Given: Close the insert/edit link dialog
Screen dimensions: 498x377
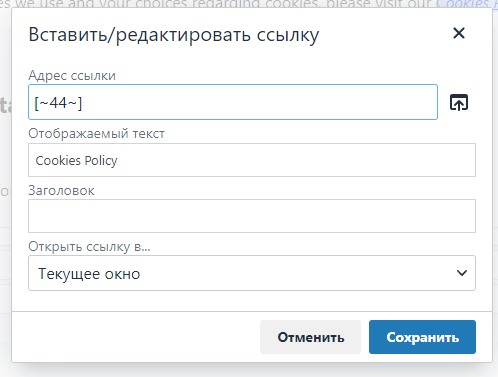Looking at the screenshot, I should [x=459, y=33].
